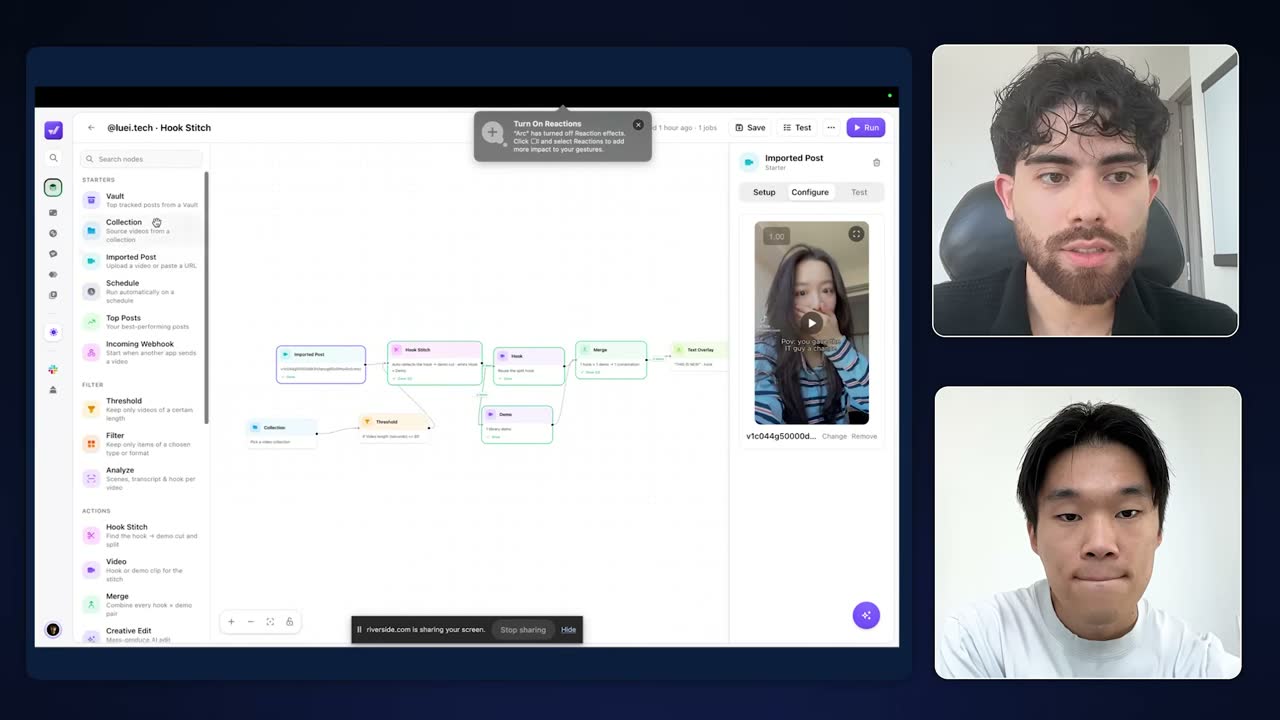Expand the video preview to fullscreen
Image resolution: width=1280 pixels, height=720 pixels.
pyautogui.click(x=856, y=234)
